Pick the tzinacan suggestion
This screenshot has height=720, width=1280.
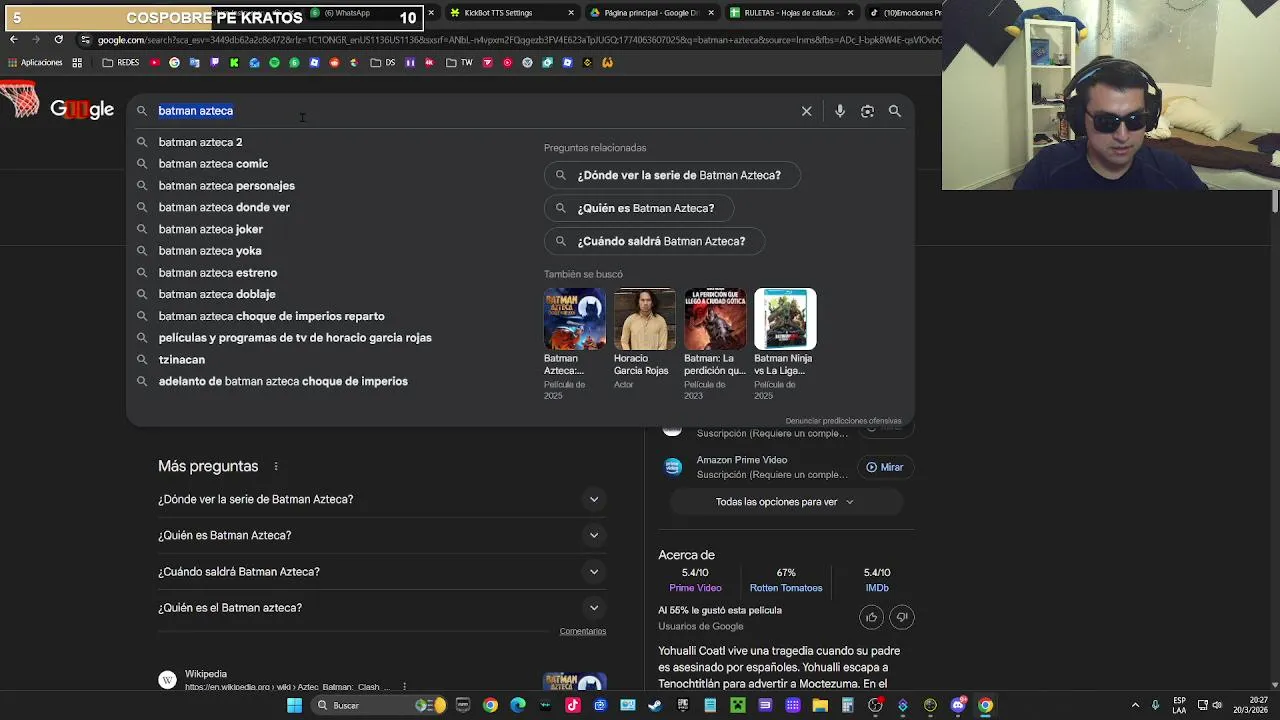pyautogui.click(x=181, y=360)
